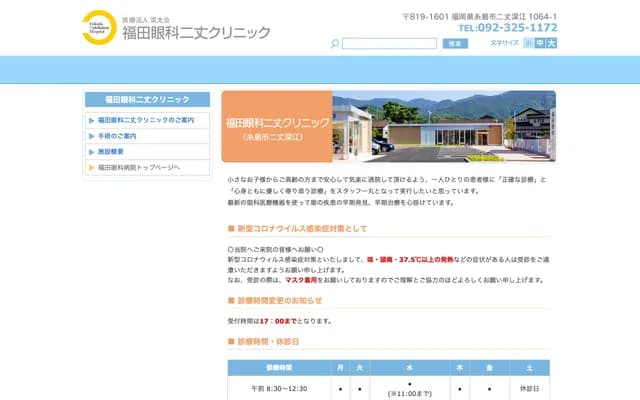Click the 休診日 cell in Saturday column

529,389
